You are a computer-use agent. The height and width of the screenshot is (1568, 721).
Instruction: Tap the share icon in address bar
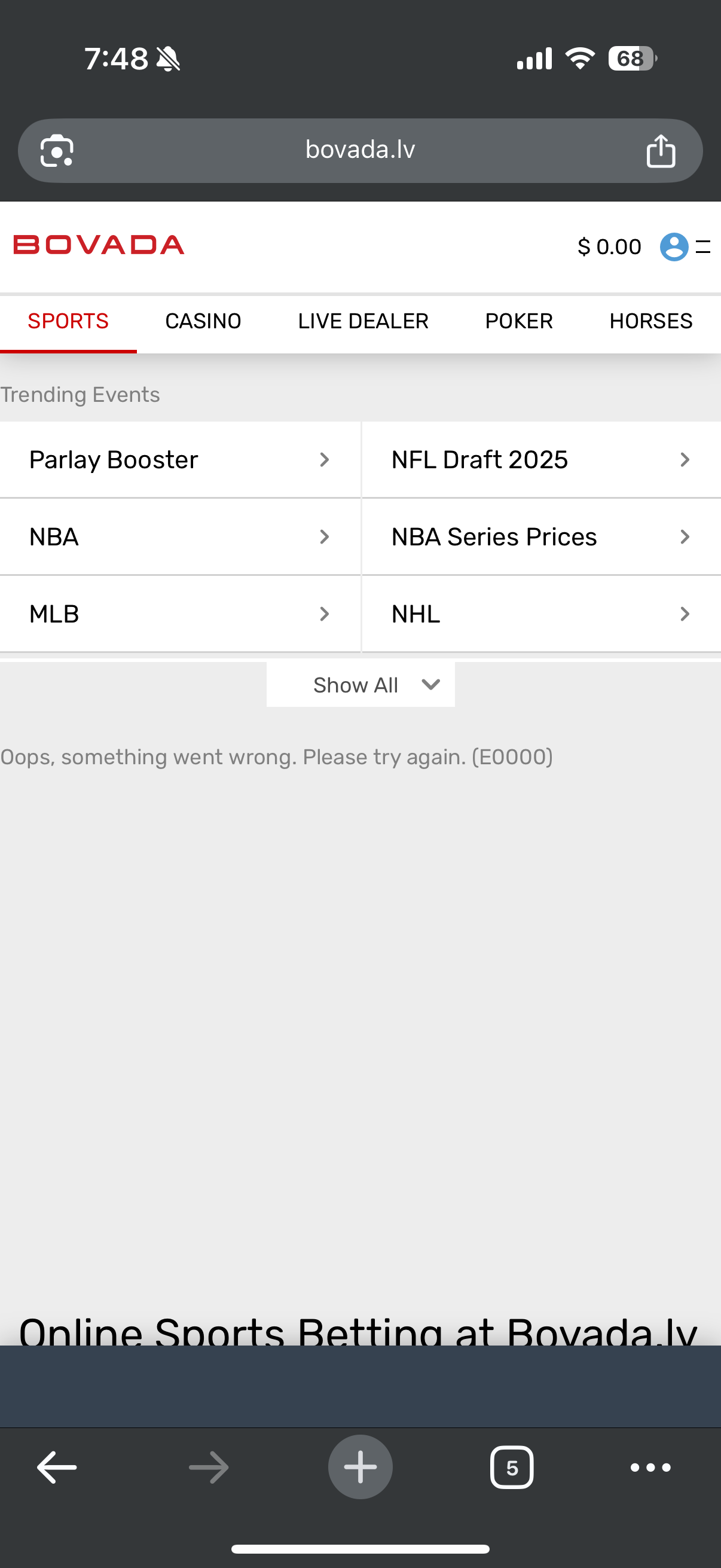click(660, 150)
